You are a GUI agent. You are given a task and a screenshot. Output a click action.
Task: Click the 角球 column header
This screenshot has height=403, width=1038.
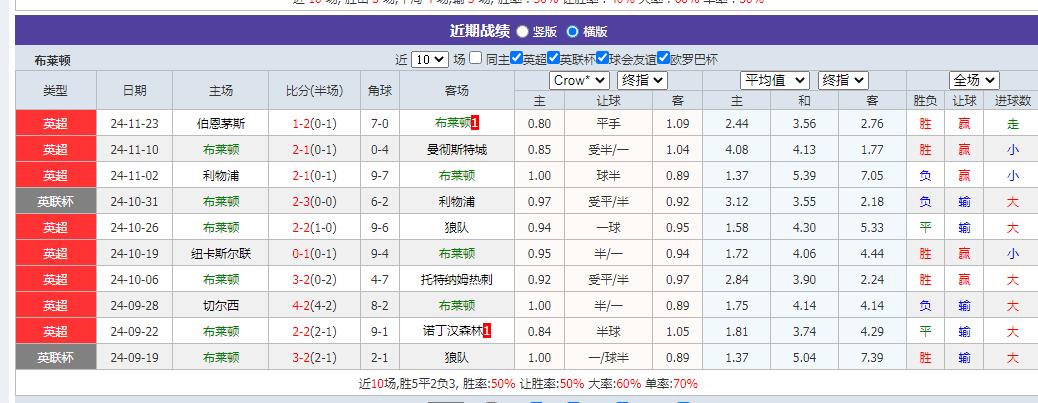click(x=380, y=90)
